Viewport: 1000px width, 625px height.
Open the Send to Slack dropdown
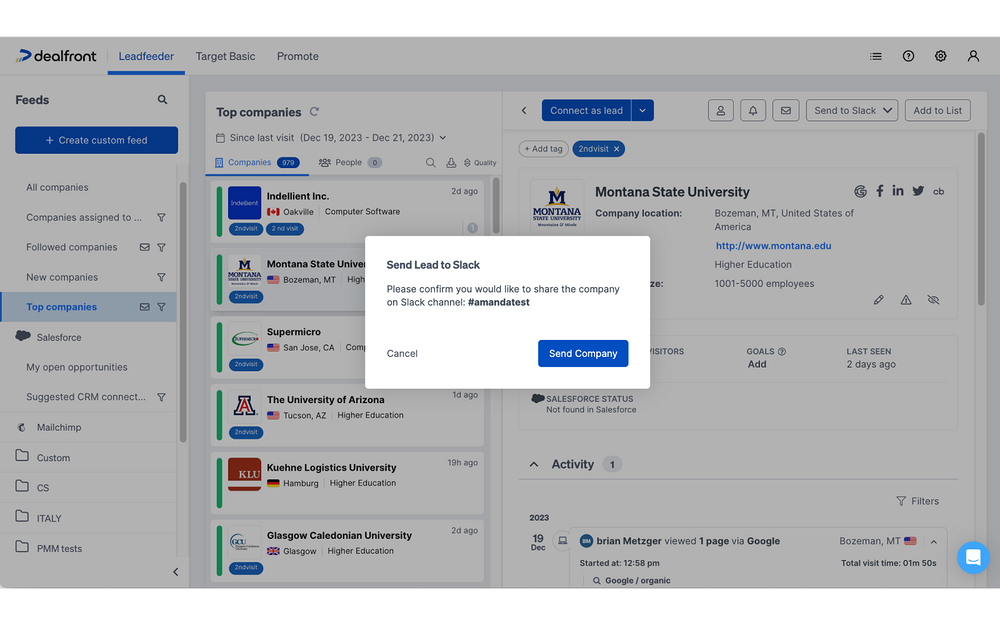[x=852, y=110]
